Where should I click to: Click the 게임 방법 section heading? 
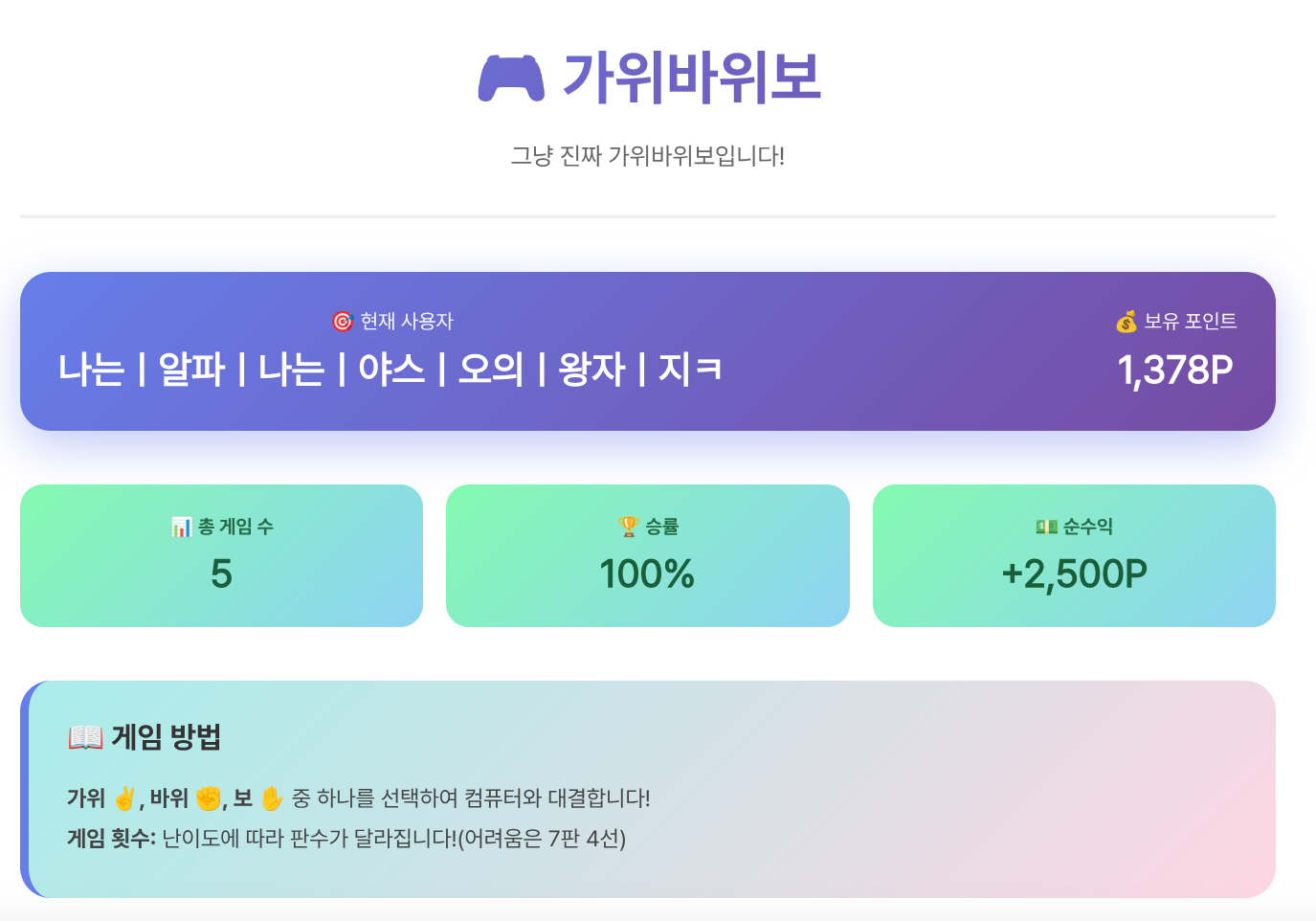pyautogui.click(x=167, y=737)
